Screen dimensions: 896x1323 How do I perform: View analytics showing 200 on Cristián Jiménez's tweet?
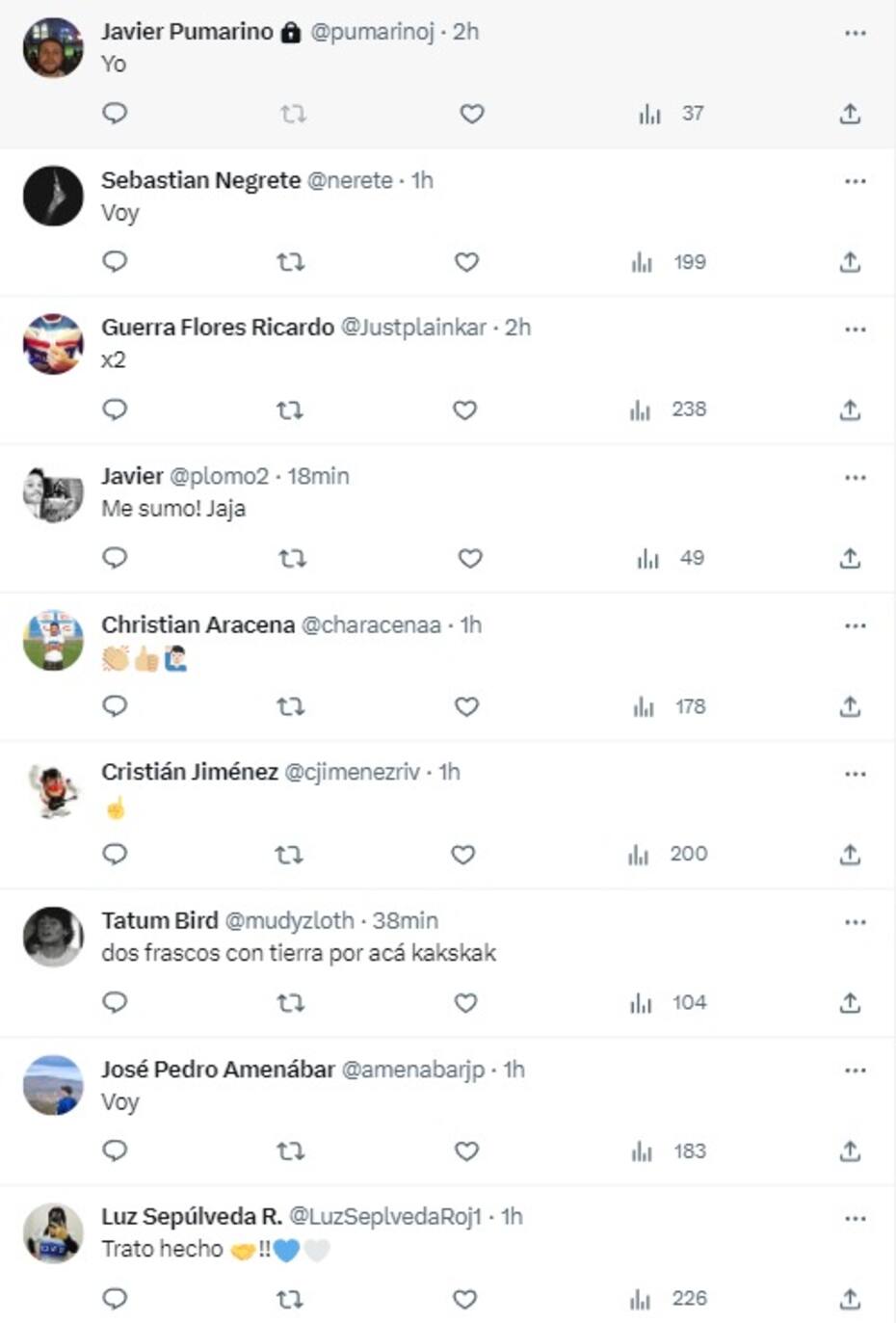point(668,855)
